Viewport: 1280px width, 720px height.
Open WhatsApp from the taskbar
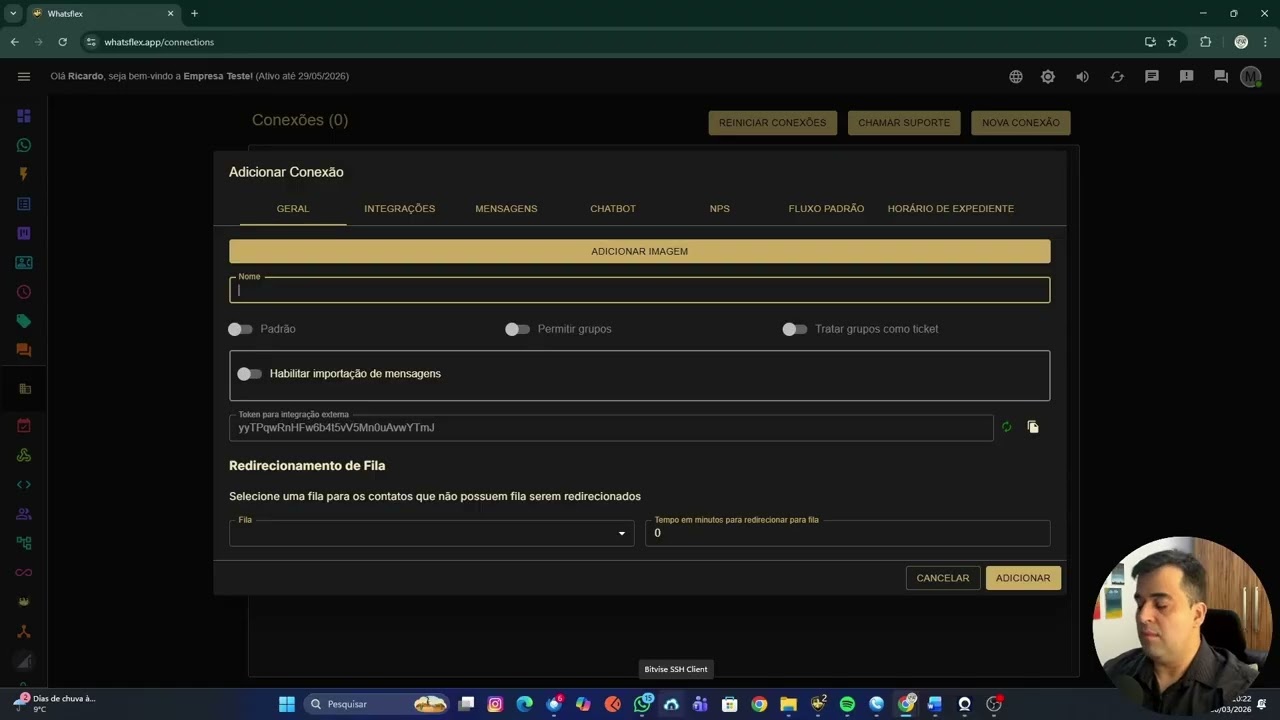point(643,704)
